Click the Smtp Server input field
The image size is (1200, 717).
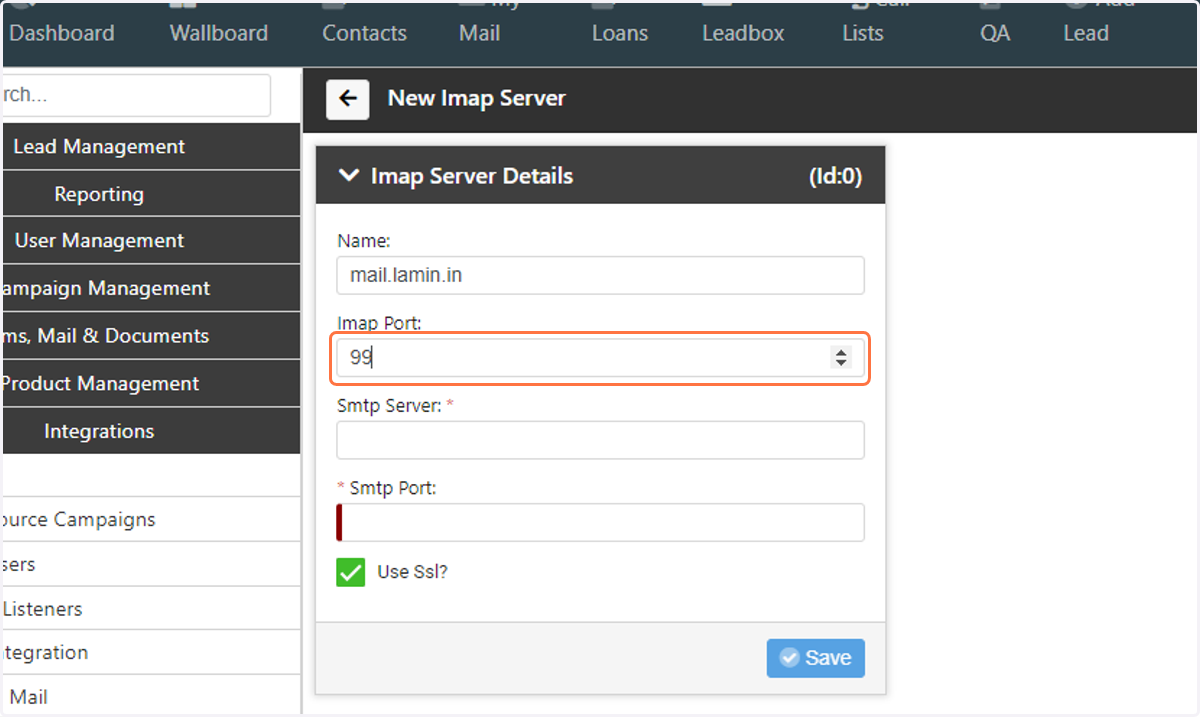tap(600, 440)
